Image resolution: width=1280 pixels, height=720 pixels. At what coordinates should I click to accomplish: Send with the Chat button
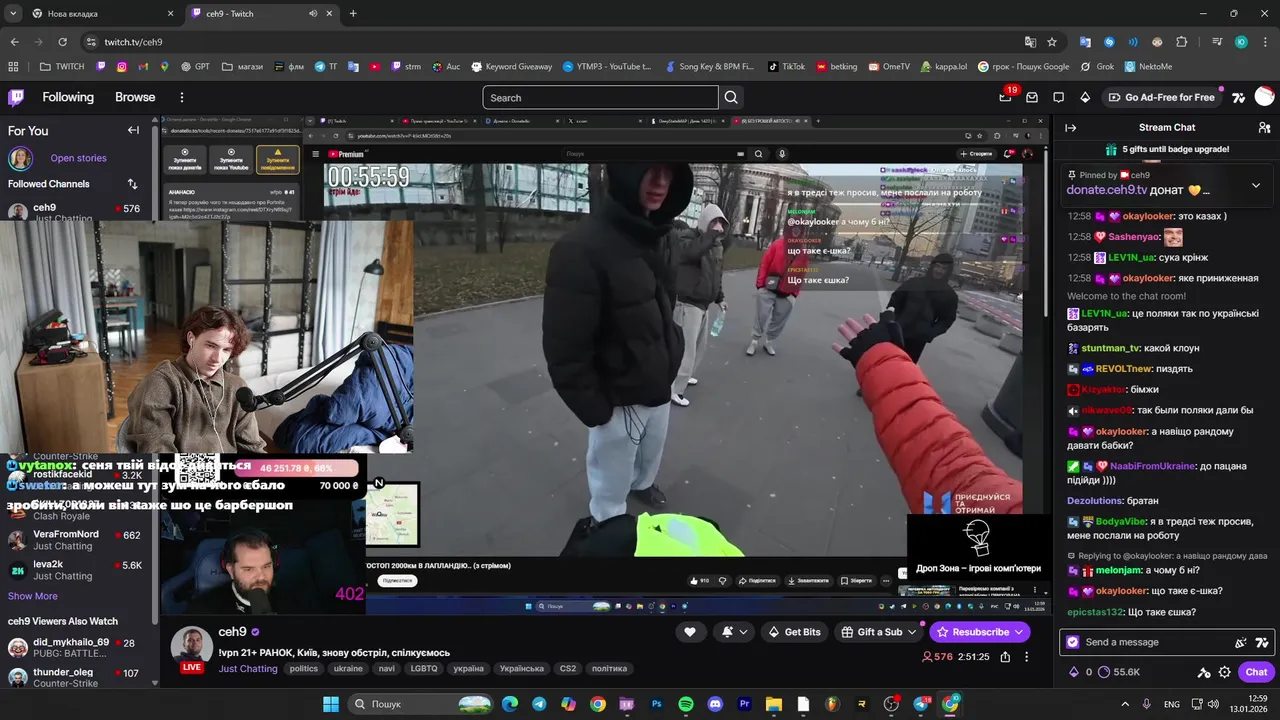pos(1256,672)
